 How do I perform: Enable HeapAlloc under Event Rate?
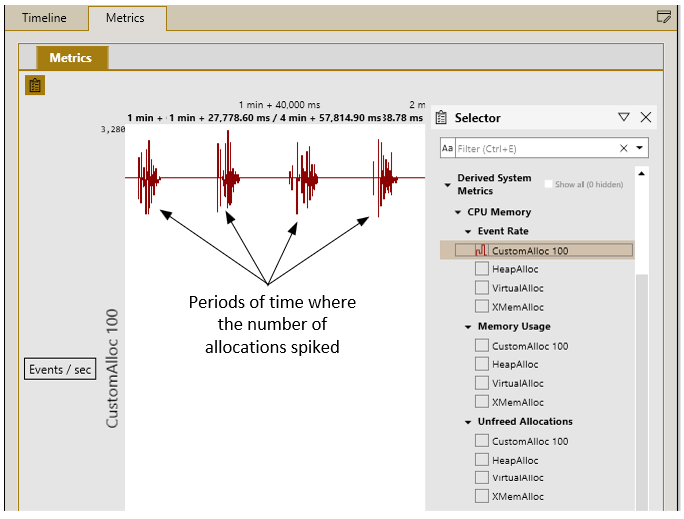pos(482,269)
